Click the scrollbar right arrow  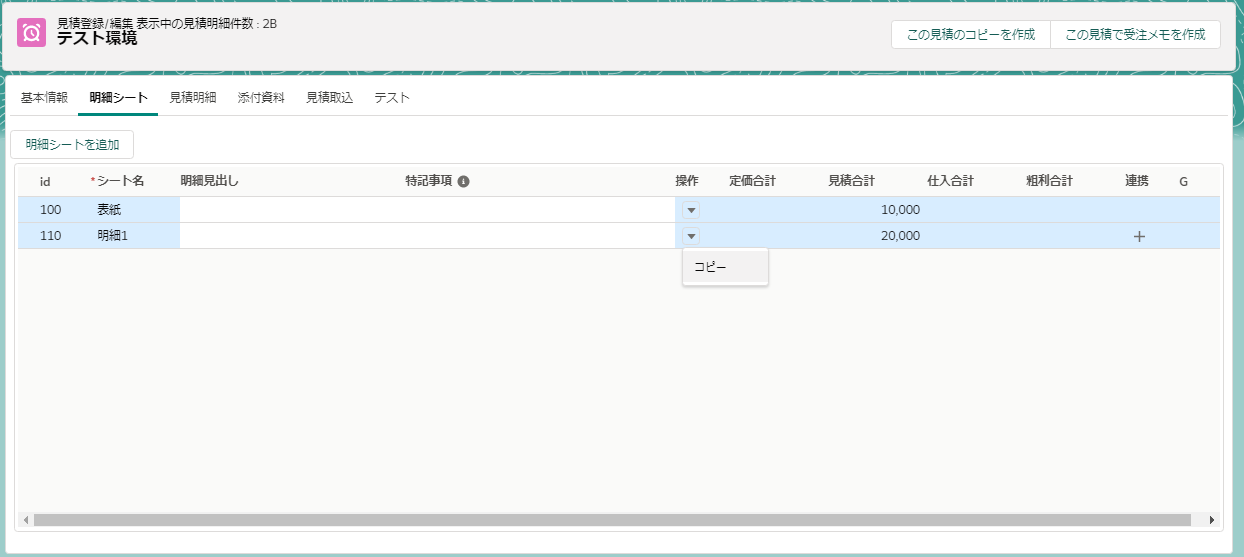pyautogui.click(x=1212, y=520)
